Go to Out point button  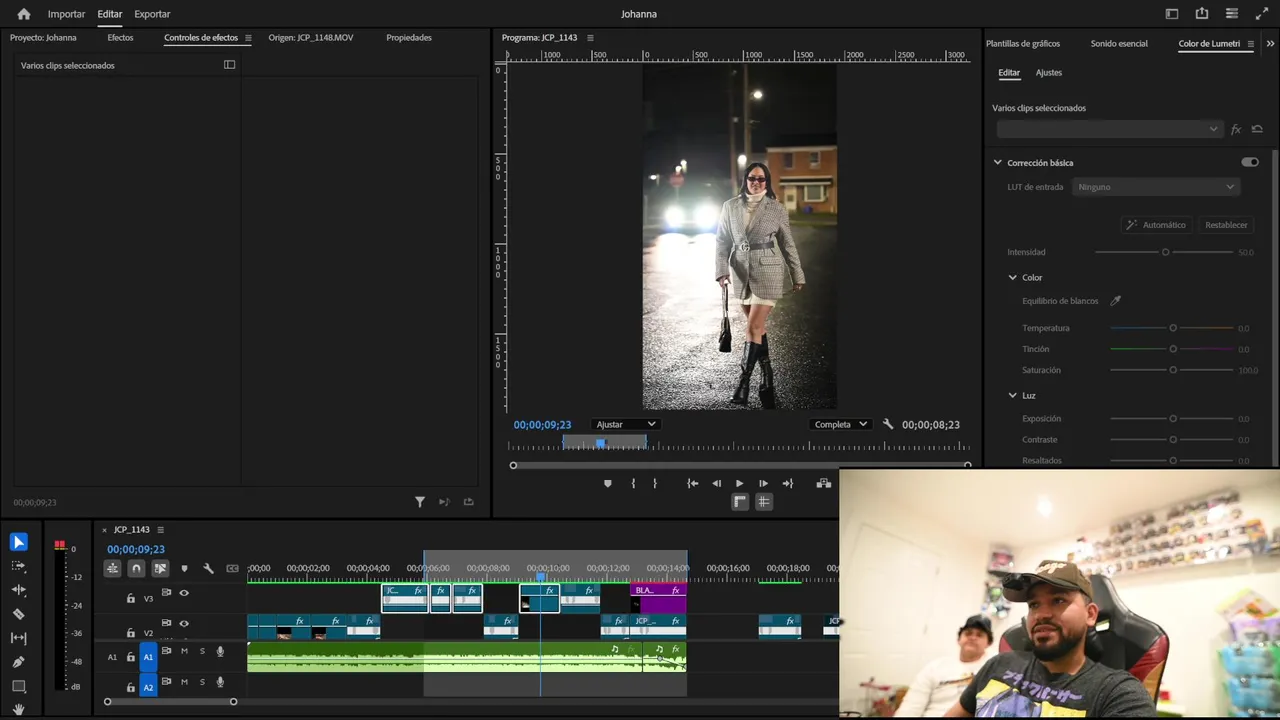[x=787, y=483]
